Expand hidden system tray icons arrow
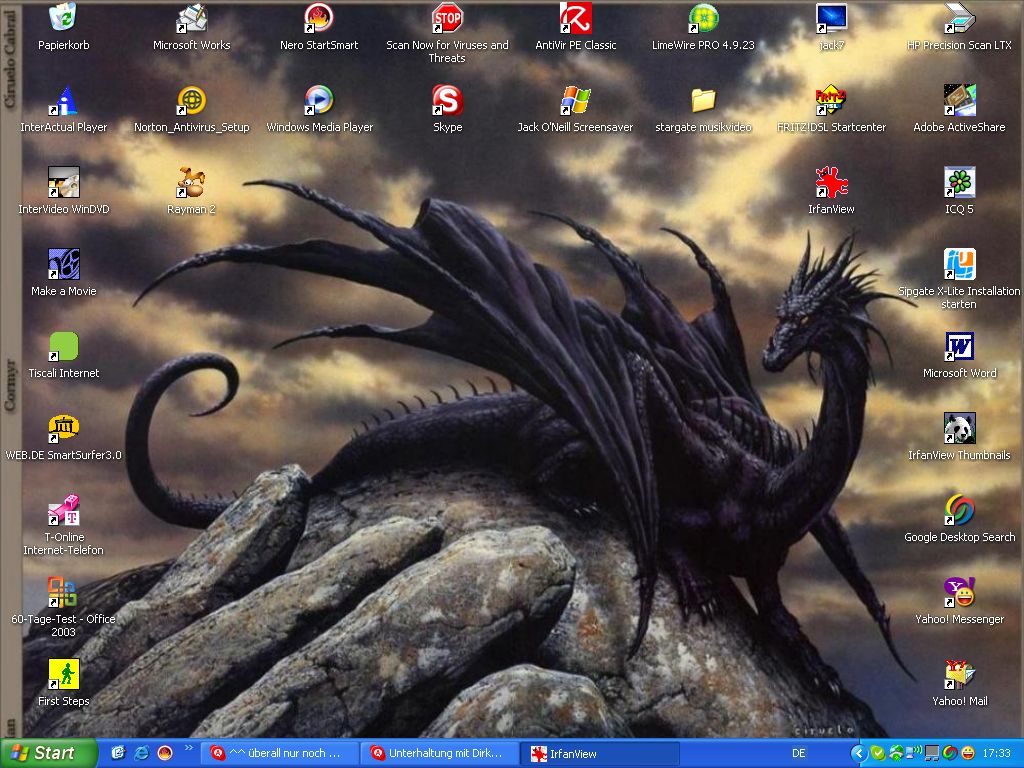1024x768 pixels. point(858,753)
